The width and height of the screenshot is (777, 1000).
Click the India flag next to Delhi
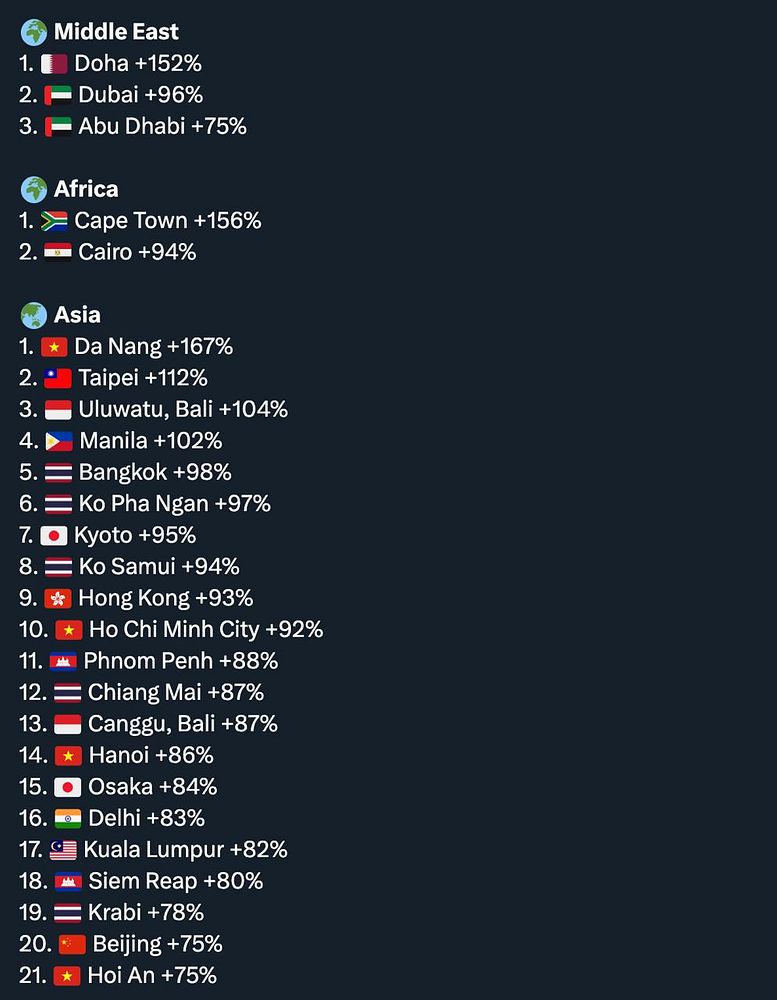pyautogui.click(x=68, y=818)
